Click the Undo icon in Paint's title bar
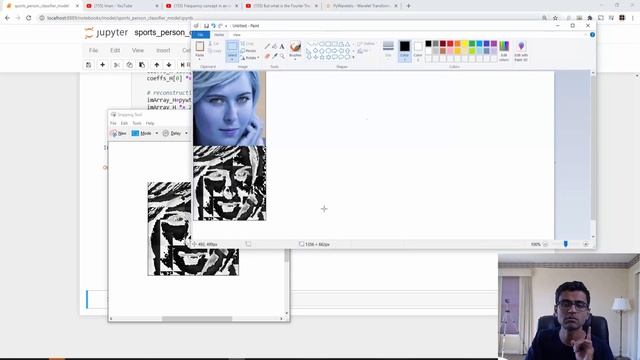Image resolution: width=640 pixels, height=360 pixels. pyautogui.click(x=213, y=26)
